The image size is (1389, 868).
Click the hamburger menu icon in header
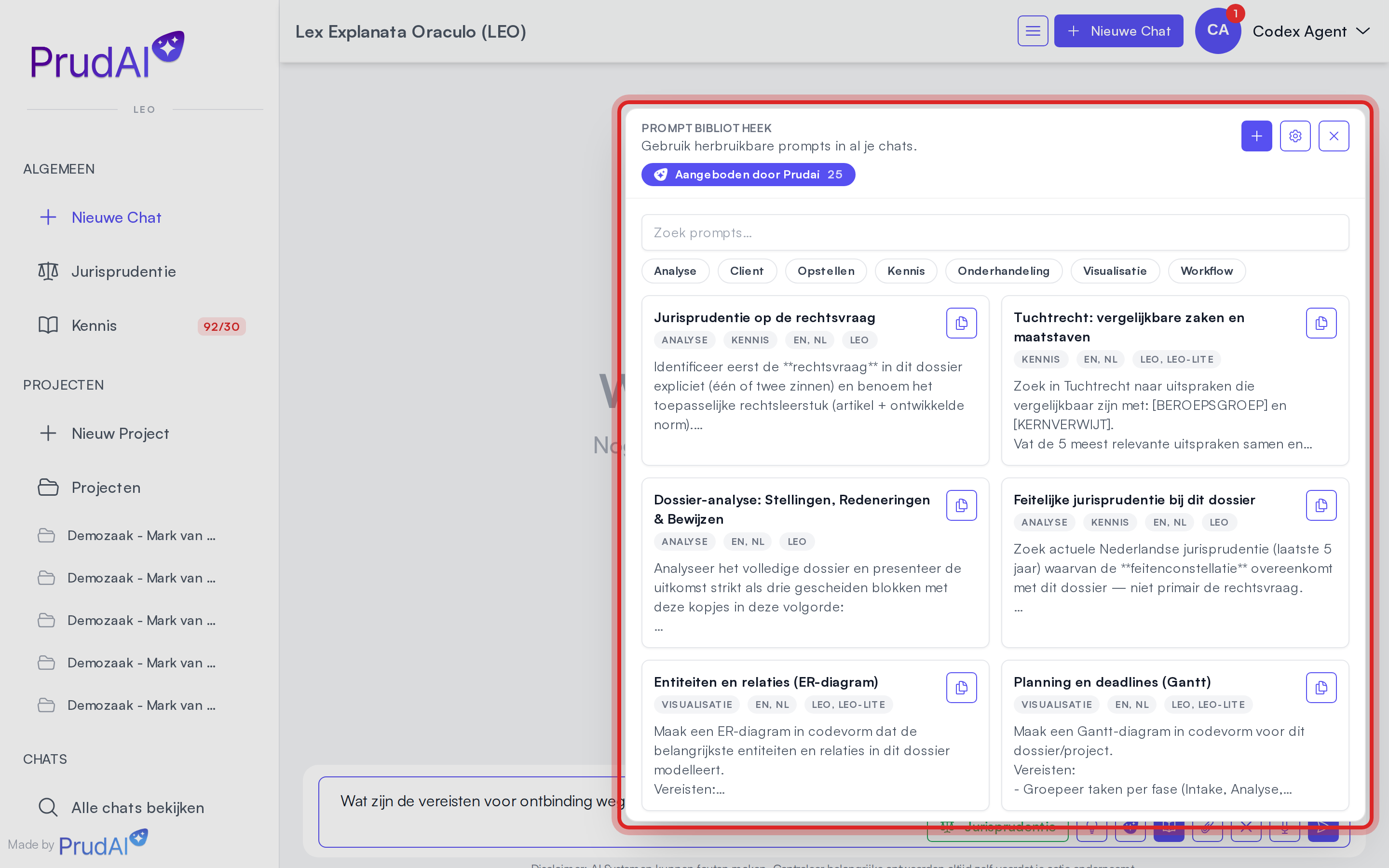[1033, 31]
